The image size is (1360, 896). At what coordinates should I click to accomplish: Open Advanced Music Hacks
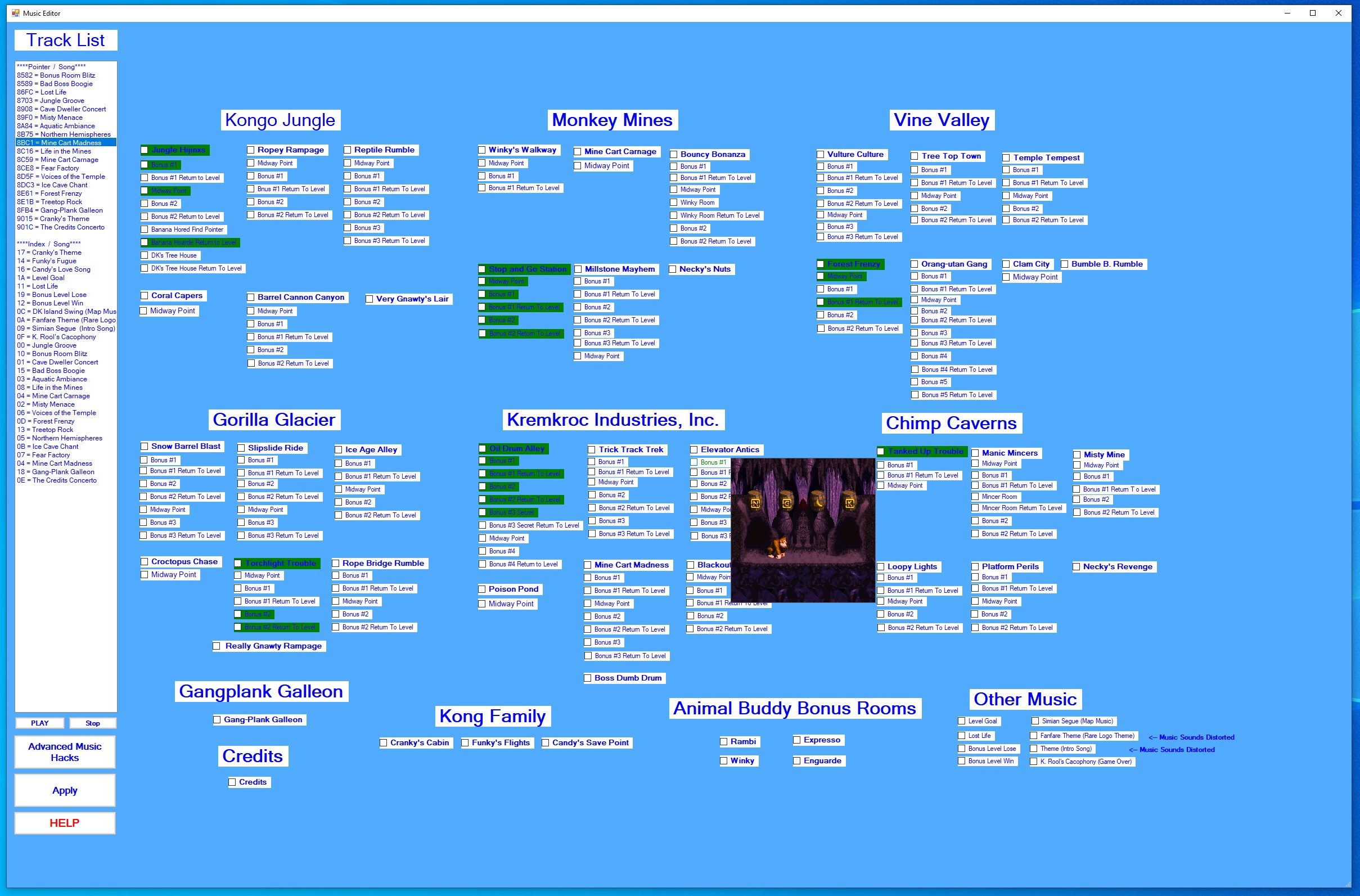point(65,751)
